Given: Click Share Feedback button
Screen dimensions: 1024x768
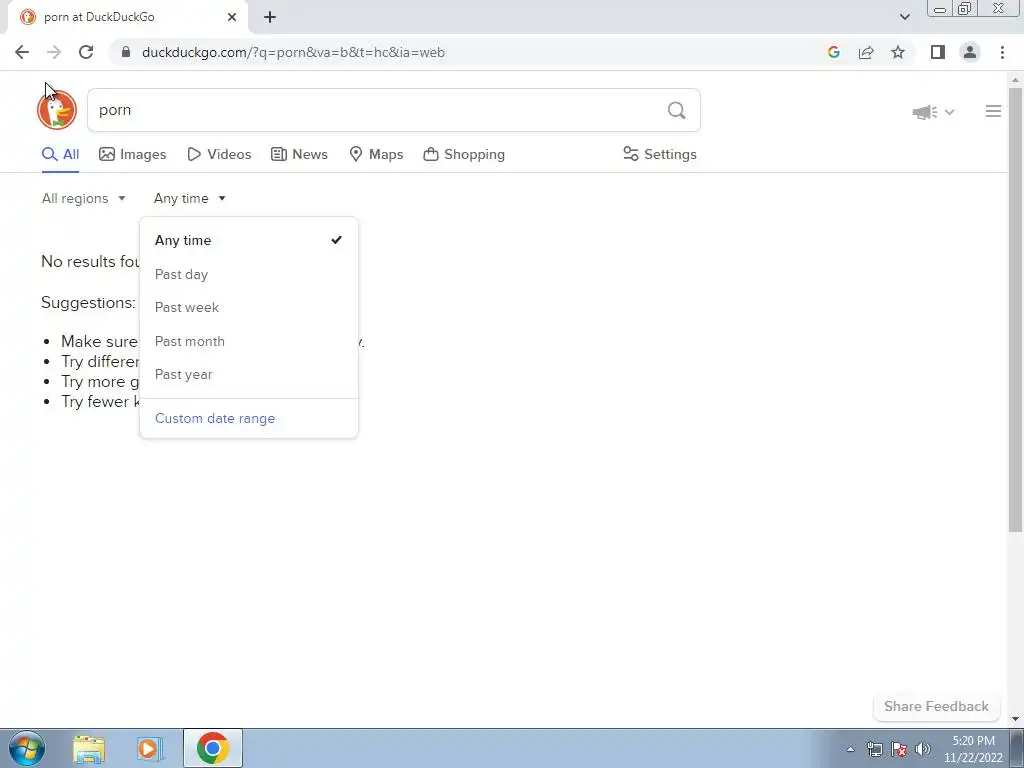Looking at the screenshot, I should [936, 707].
